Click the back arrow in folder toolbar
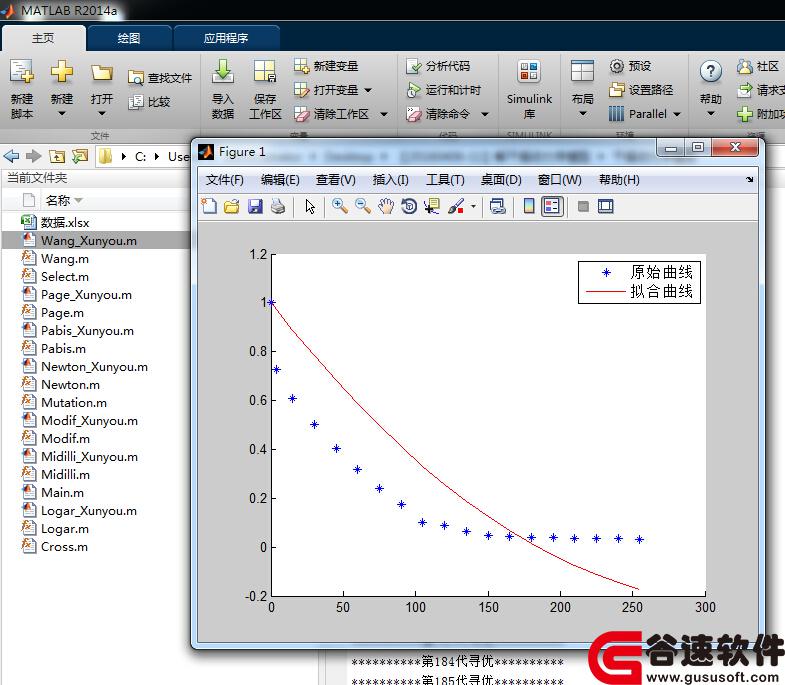The height and width of the screenshot is (685, 785). click(12, 156)
